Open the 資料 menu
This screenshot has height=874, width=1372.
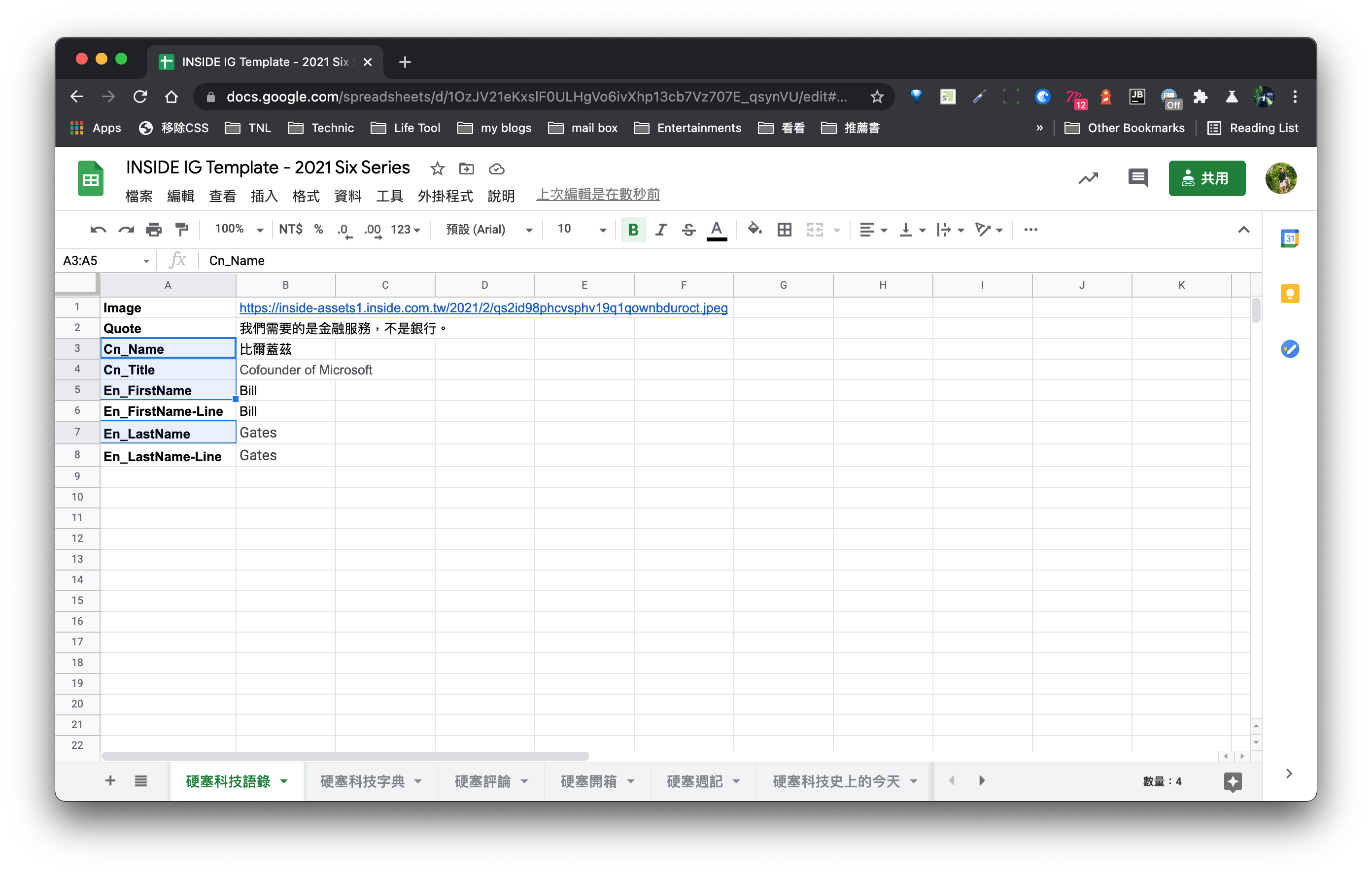[347, 196]
